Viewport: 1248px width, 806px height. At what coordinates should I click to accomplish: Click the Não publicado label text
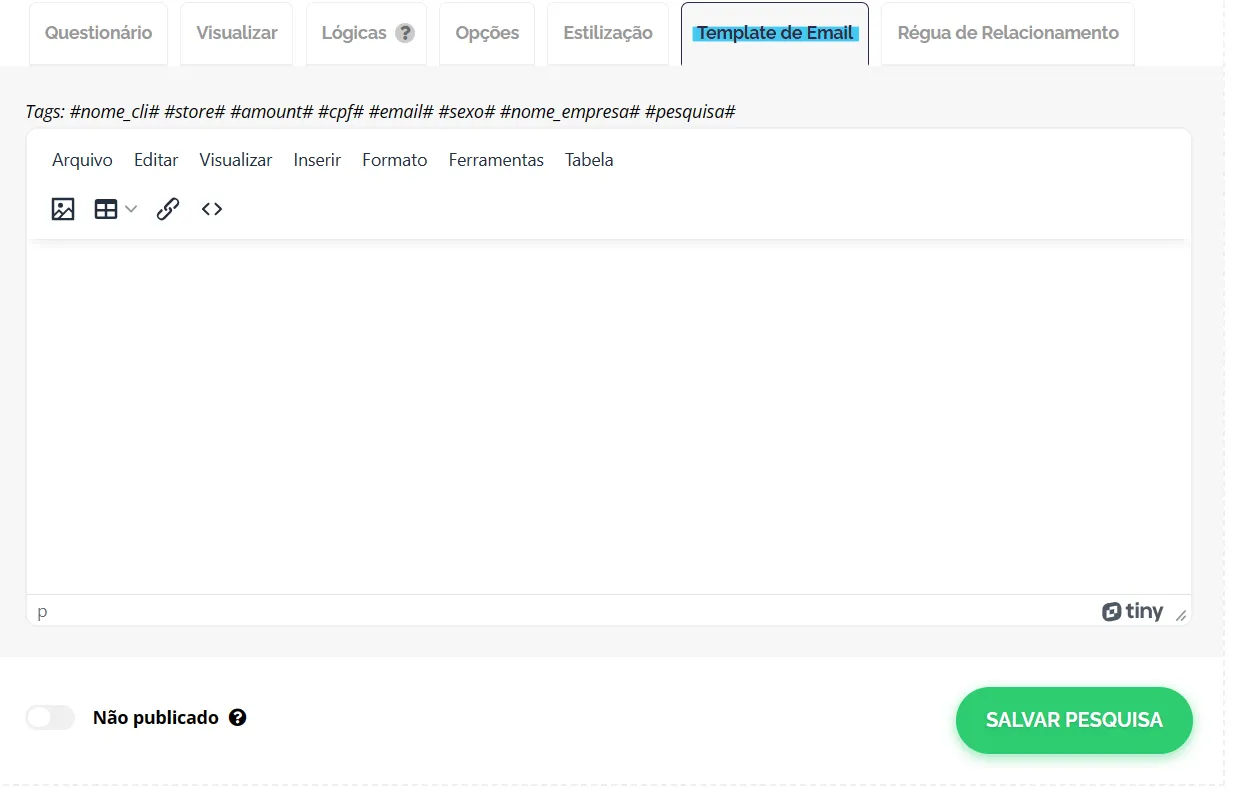click(x=156, y=718)
